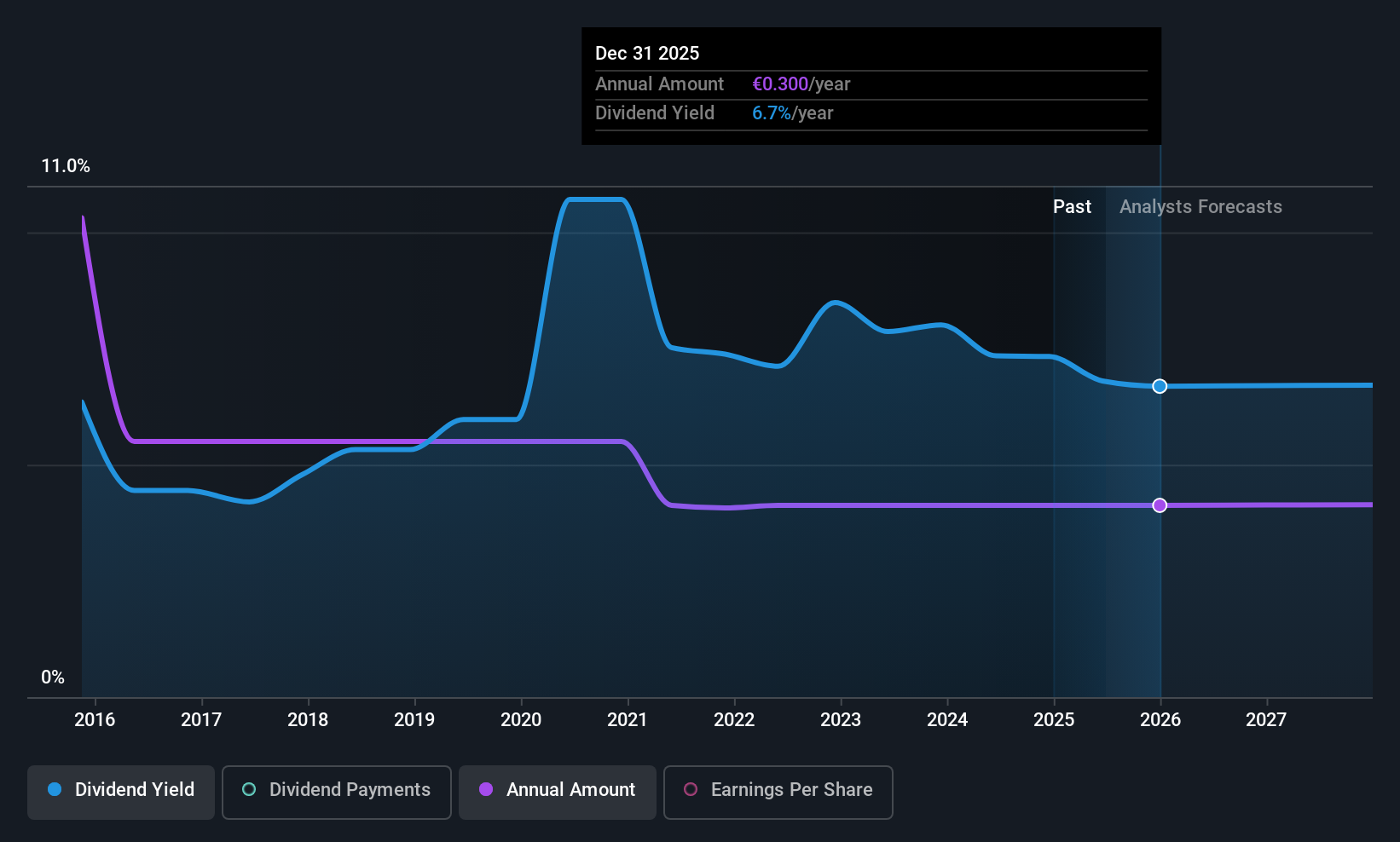Click the blue Dividend Yield legend dot
The image size is (1400, 842).
coord(55,789)
